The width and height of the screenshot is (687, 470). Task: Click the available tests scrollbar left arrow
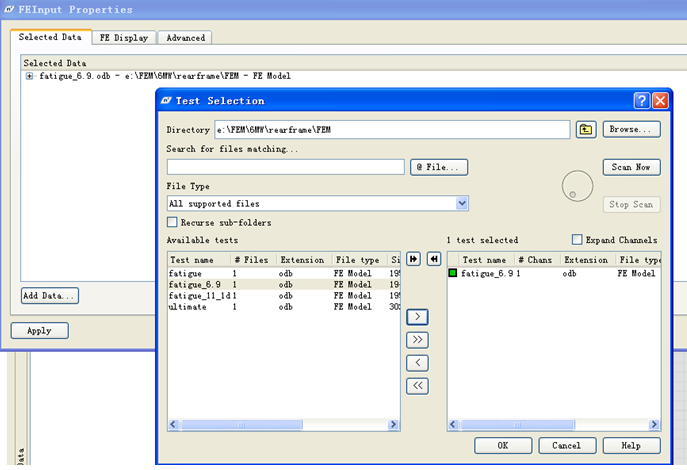[x=173, y=424]
